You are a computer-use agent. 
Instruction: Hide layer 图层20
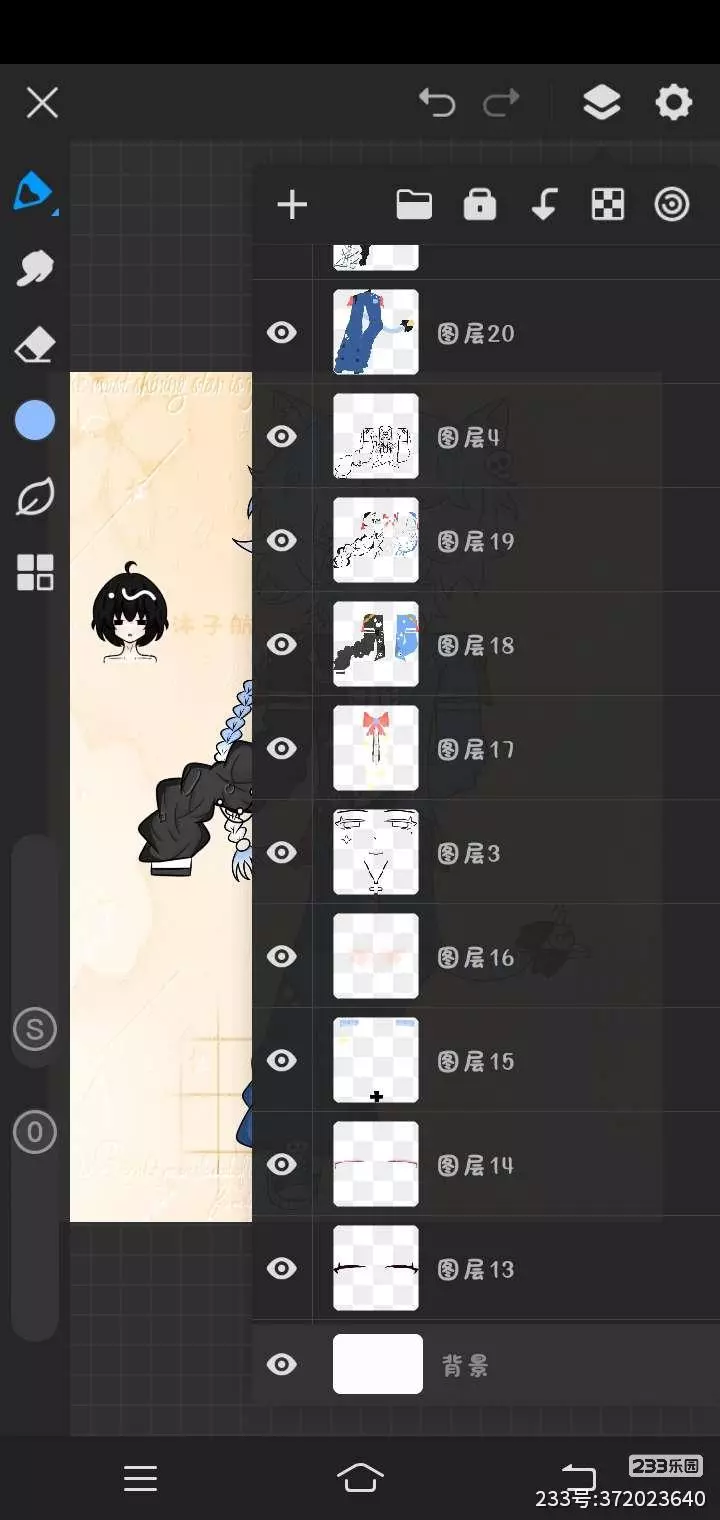click(x=282, y=332)
